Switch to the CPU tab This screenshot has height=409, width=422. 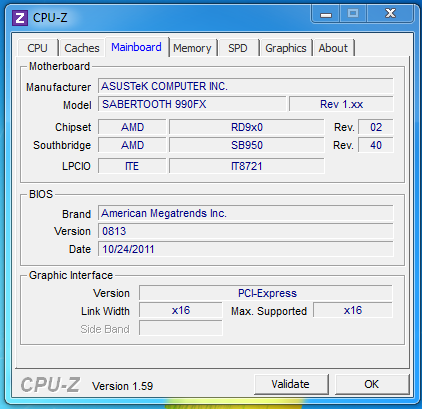pos(38,48)
